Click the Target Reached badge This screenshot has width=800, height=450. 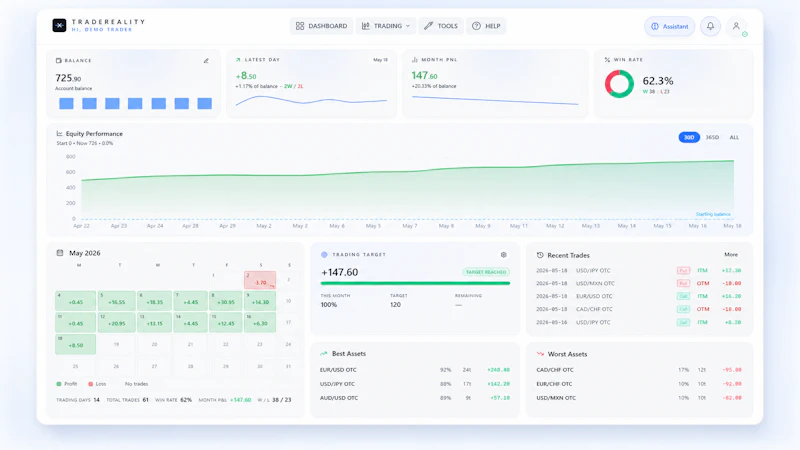[486, 272]
